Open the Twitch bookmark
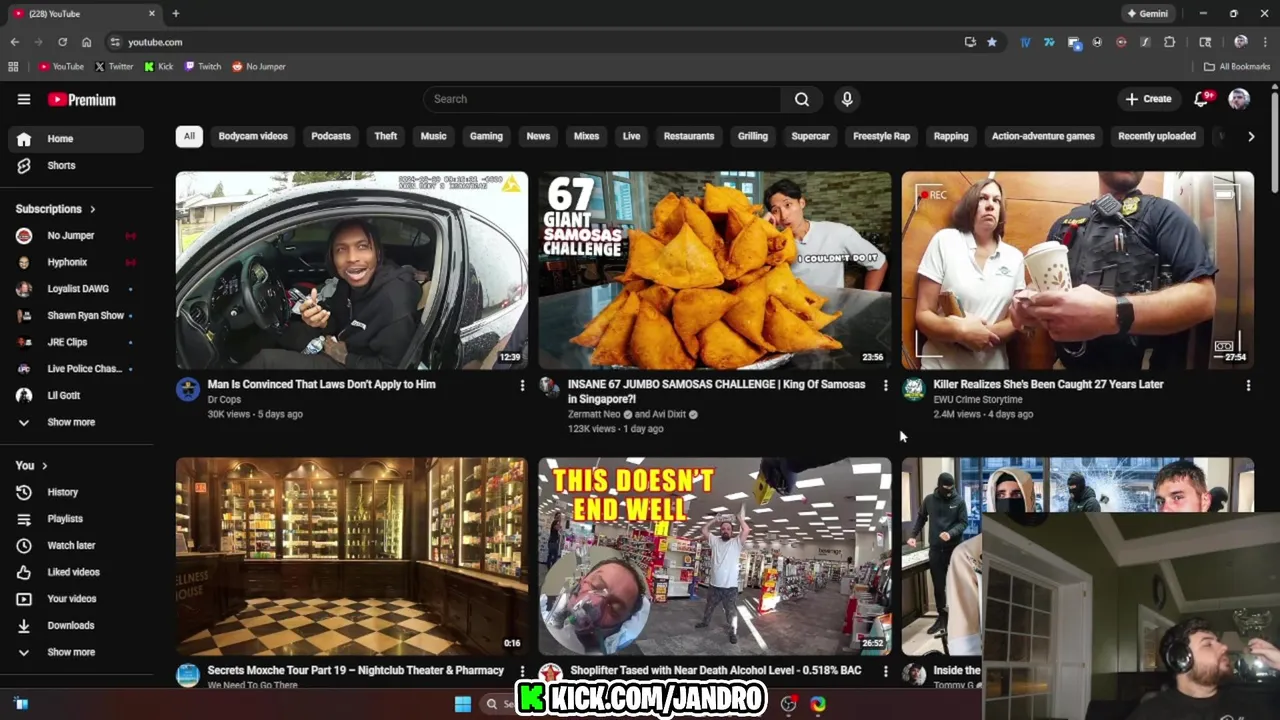The image size is (1280, 720). (x=203, y=67)
